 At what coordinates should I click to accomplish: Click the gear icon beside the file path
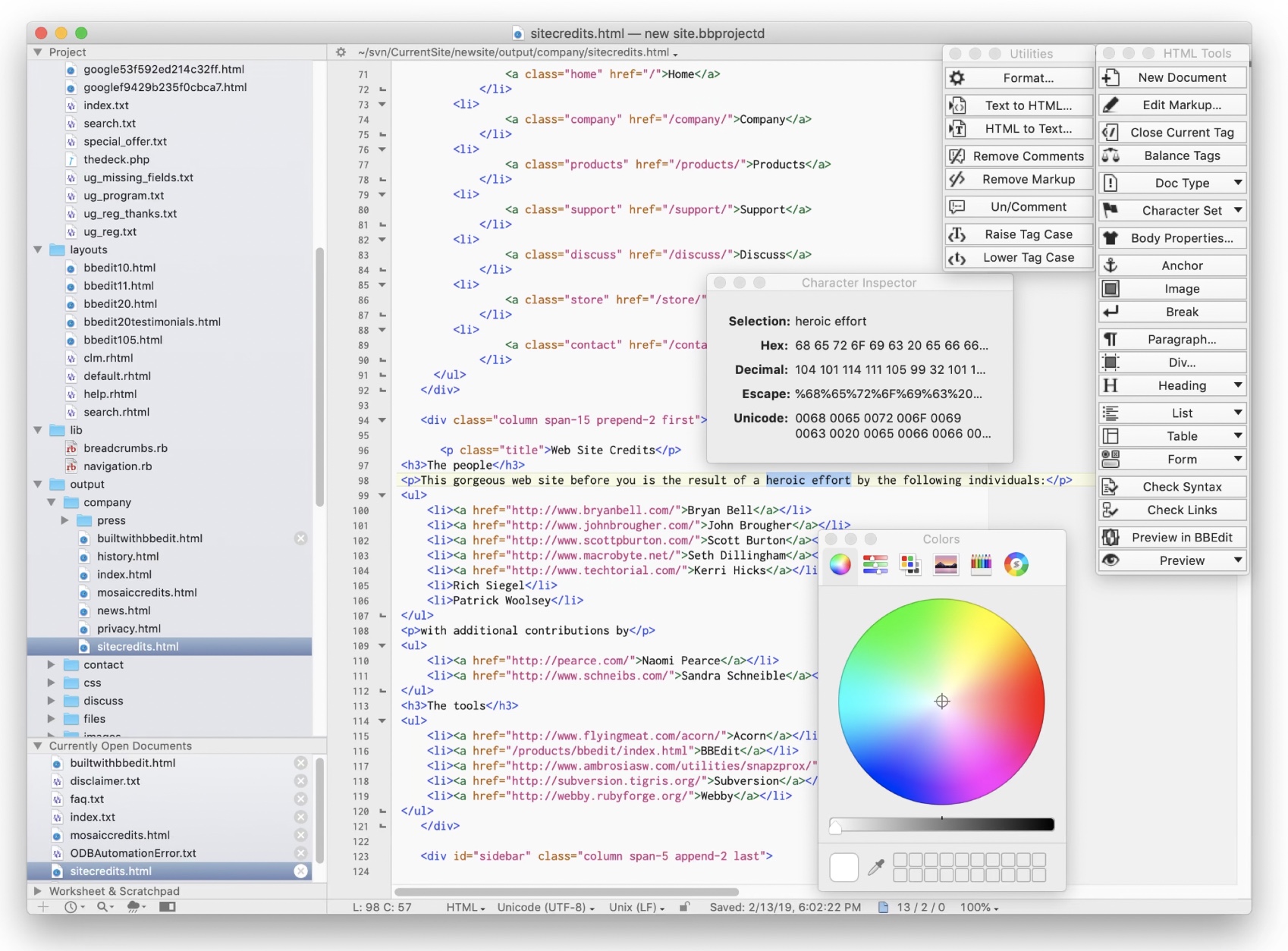[341, 52]
